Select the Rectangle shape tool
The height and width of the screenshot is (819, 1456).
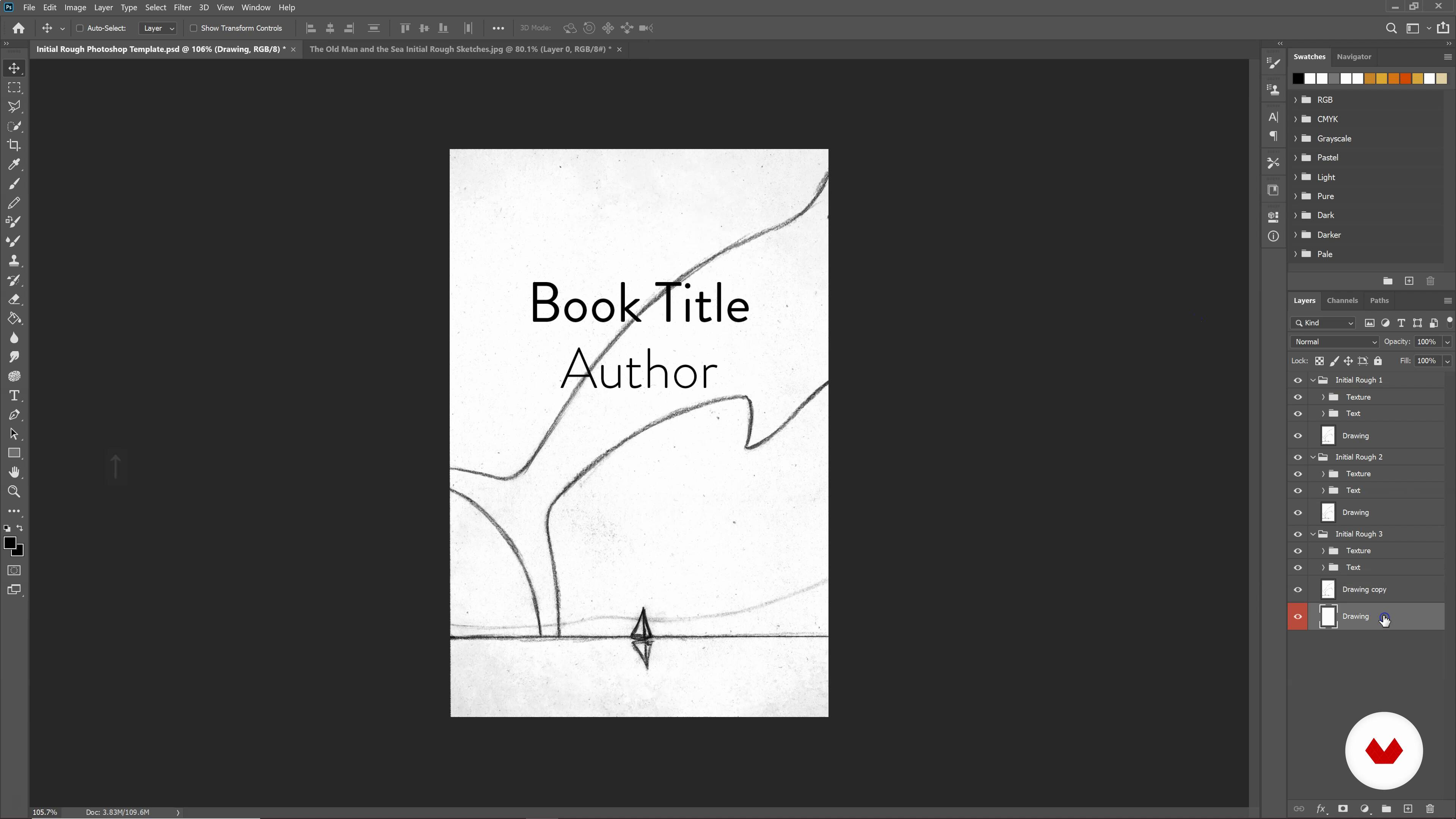tap(14, 453)
